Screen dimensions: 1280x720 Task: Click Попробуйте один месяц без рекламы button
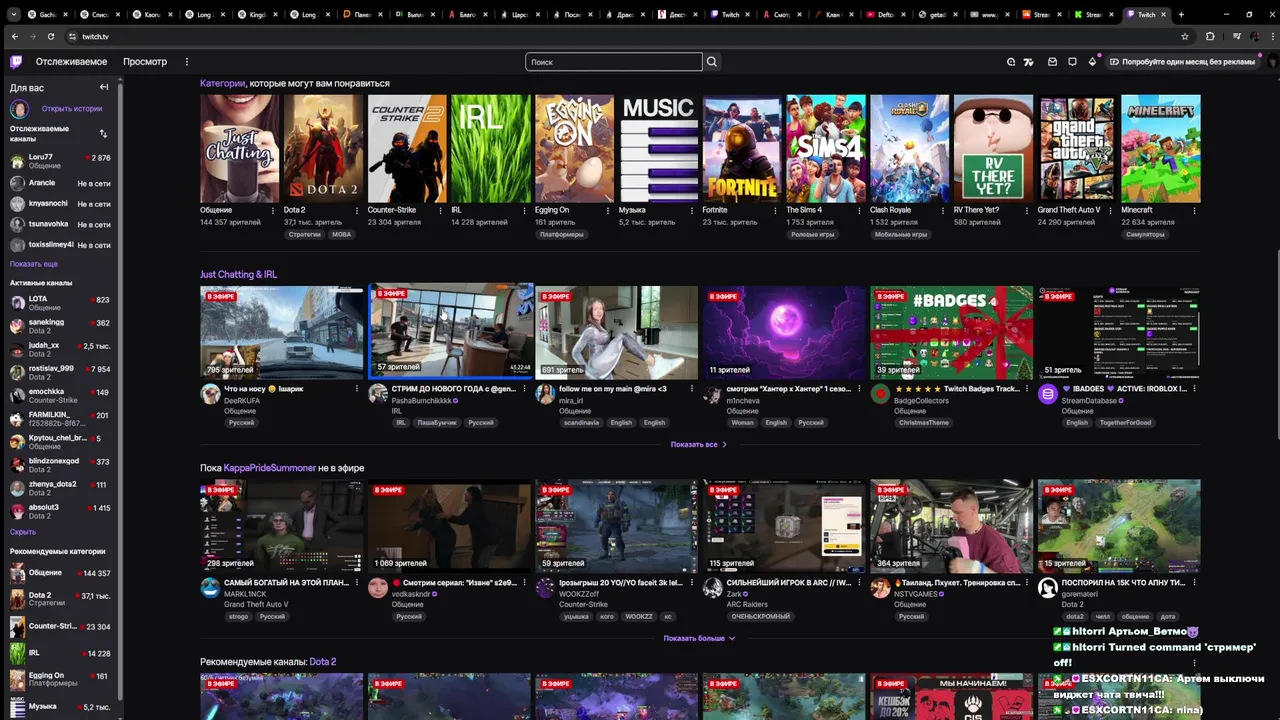click(1182, 62)
